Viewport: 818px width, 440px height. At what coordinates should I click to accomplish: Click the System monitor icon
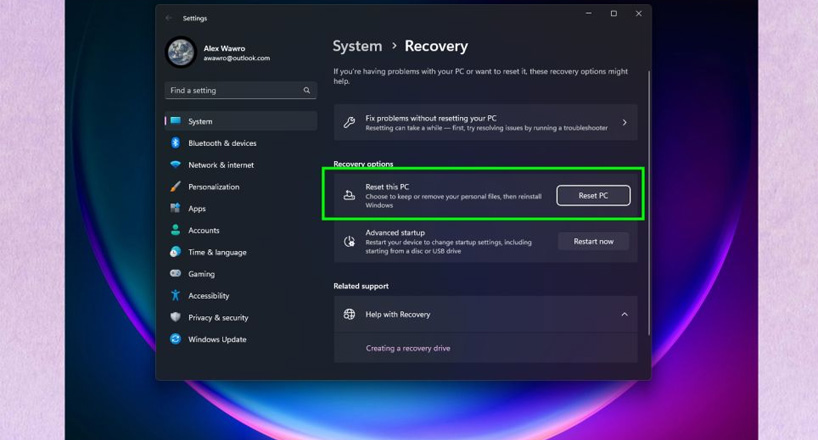pyautogui.click(x=176, y=121)
